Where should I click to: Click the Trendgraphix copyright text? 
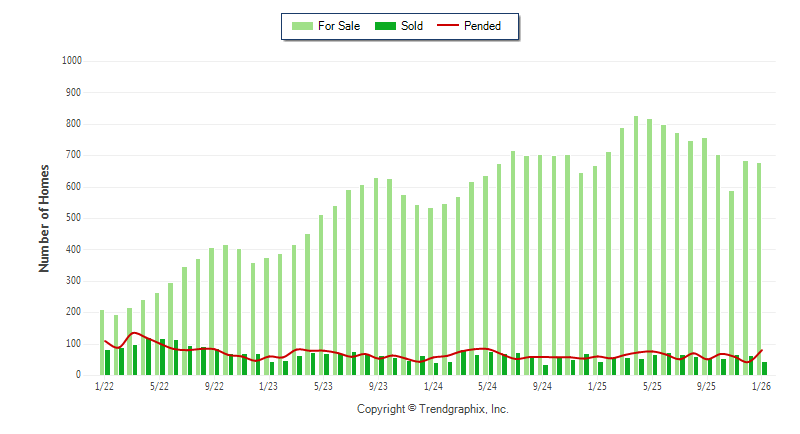coord(433,409)
